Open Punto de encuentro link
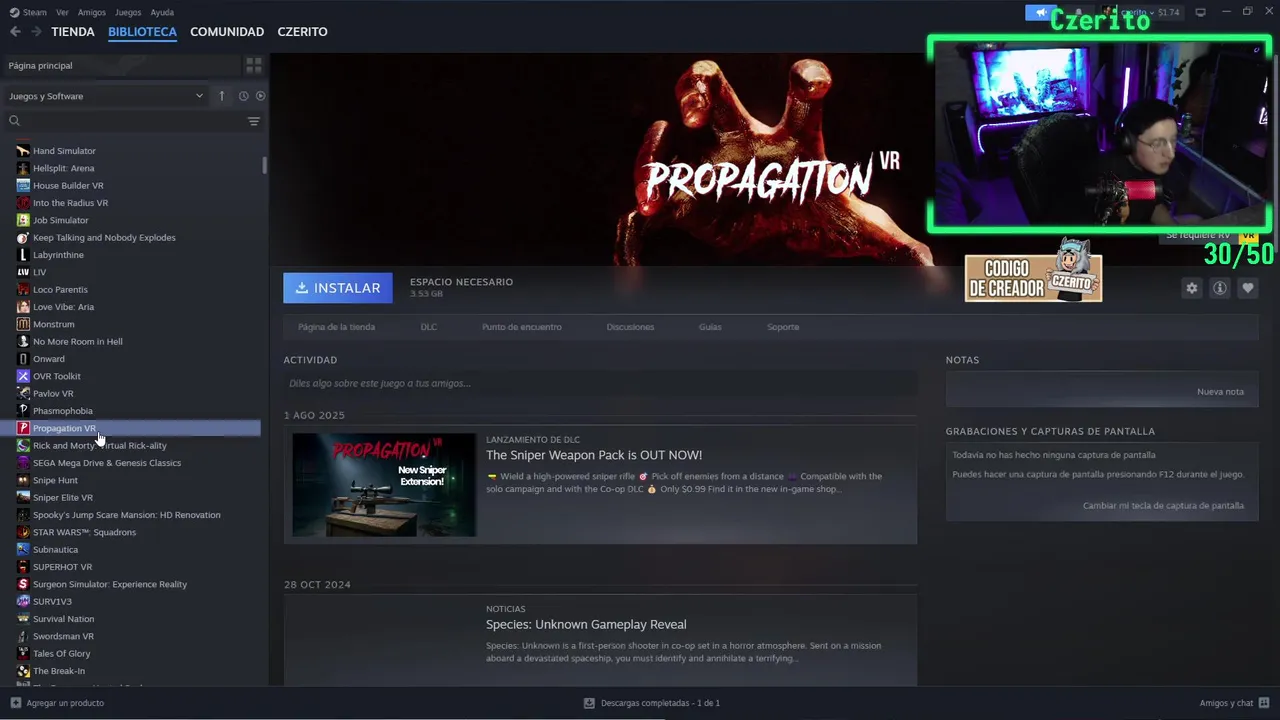The width and height of the screenshot is (1280, 720). tap(521, 327)
